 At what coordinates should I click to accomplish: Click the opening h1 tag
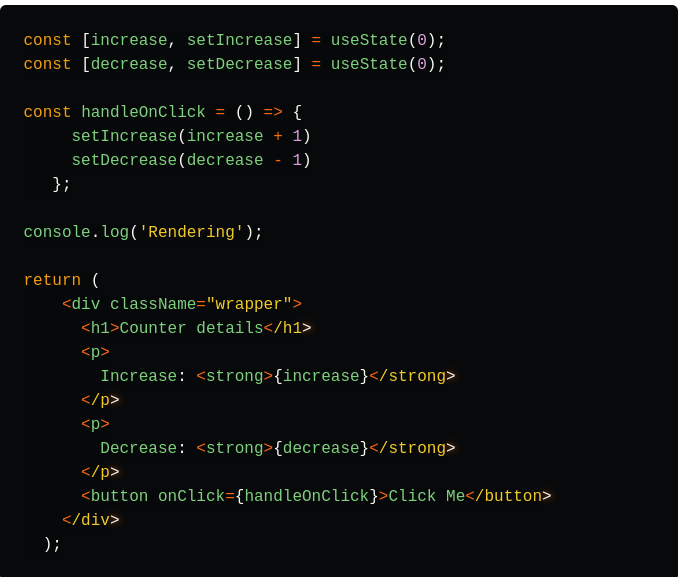100,328
